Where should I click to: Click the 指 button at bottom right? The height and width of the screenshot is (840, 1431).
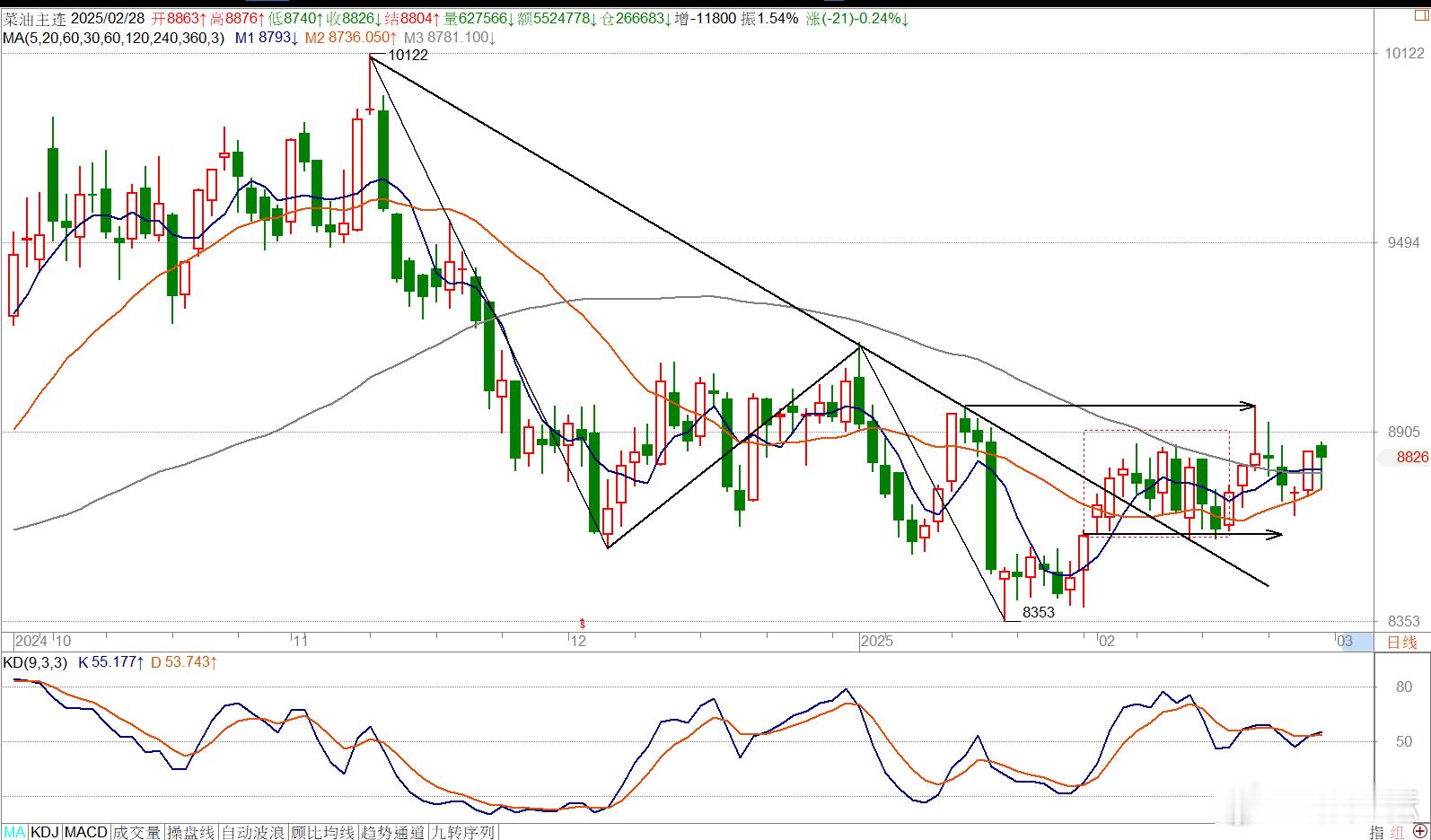[x=1376, y=832]
